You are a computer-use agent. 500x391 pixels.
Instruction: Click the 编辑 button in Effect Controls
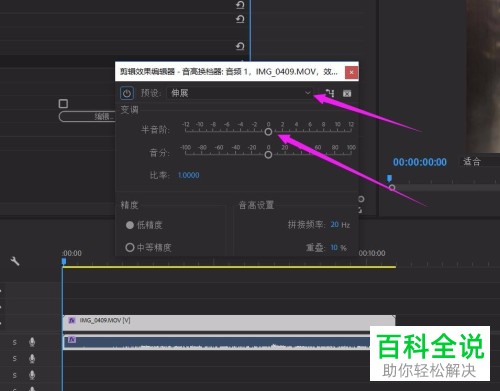point(87,116)
